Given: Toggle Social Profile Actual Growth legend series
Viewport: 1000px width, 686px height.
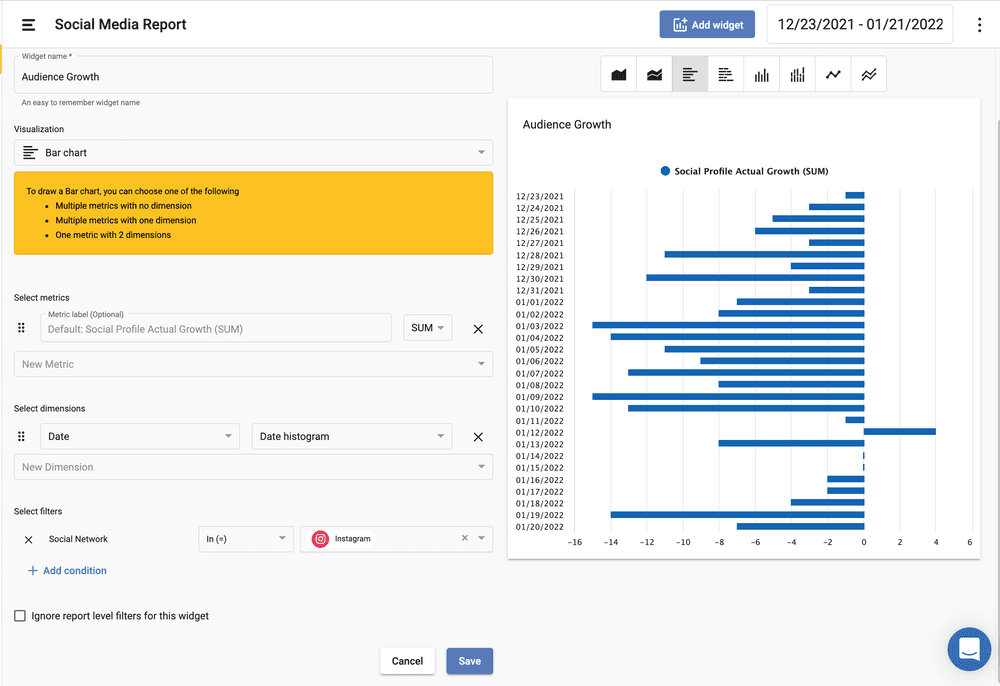Looking at the screenshot, I should point(744,171).
